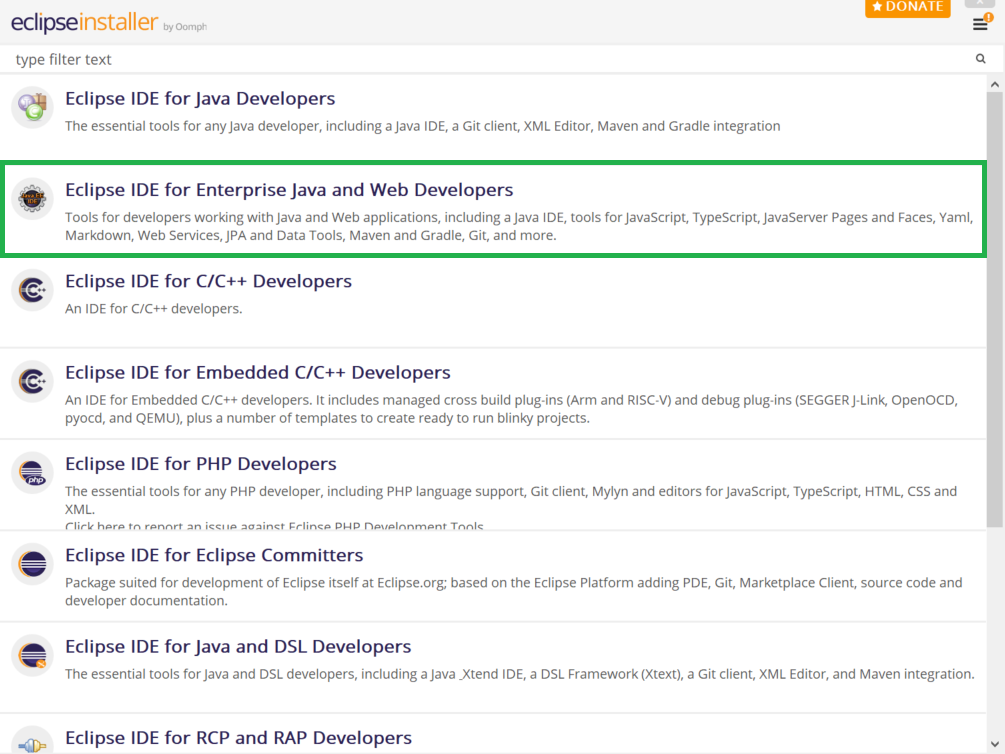
Task: Open the hamburger menu with notification badge
Action: click(x=981, y=24)
